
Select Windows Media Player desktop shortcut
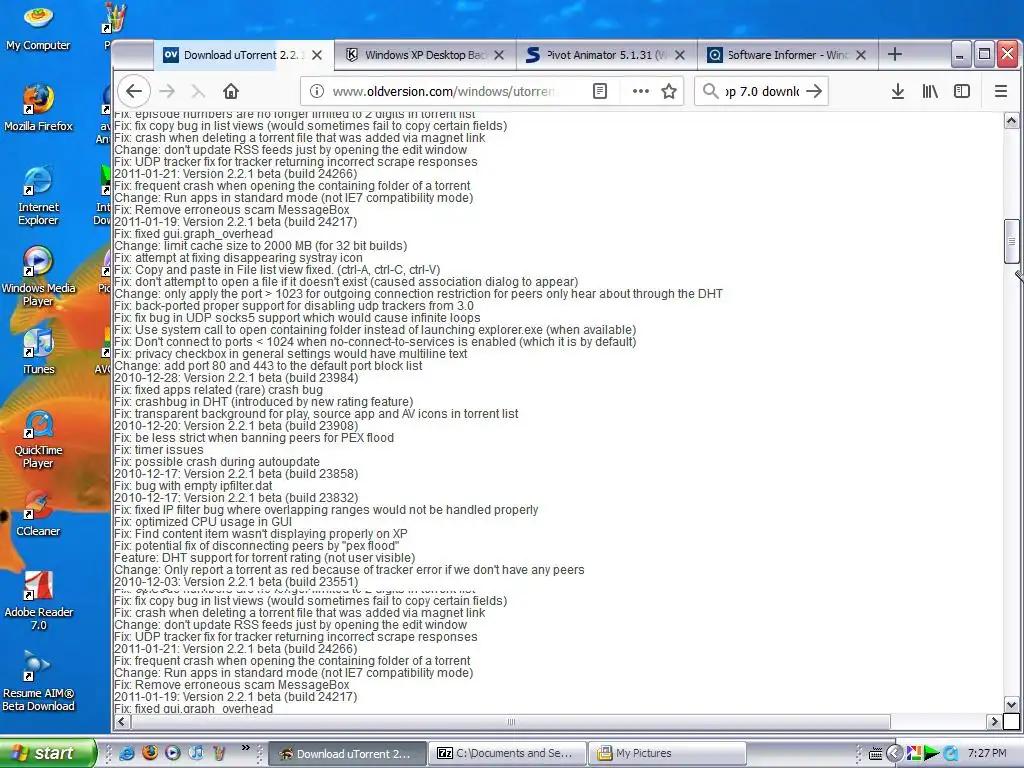[x=38, y=276]
